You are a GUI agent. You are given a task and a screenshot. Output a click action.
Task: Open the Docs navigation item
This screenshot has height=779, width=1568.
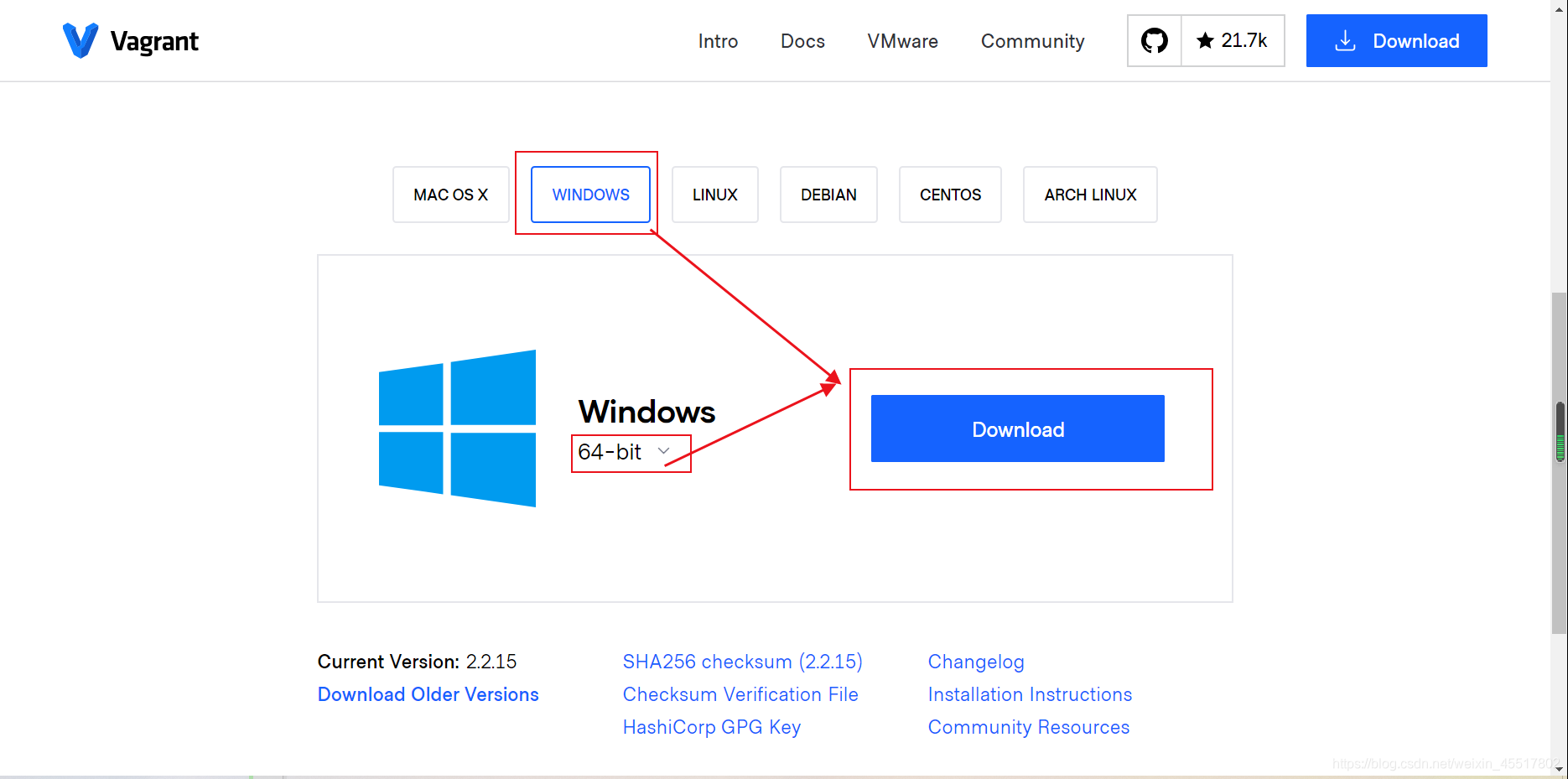[x=802, y=41]
